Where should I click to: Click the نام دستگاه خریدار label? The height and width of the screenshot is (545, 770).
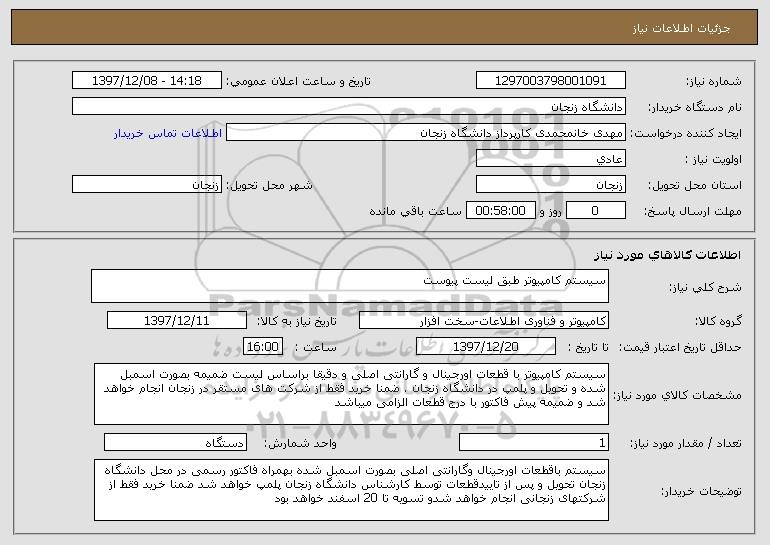(x=695, y=107)
